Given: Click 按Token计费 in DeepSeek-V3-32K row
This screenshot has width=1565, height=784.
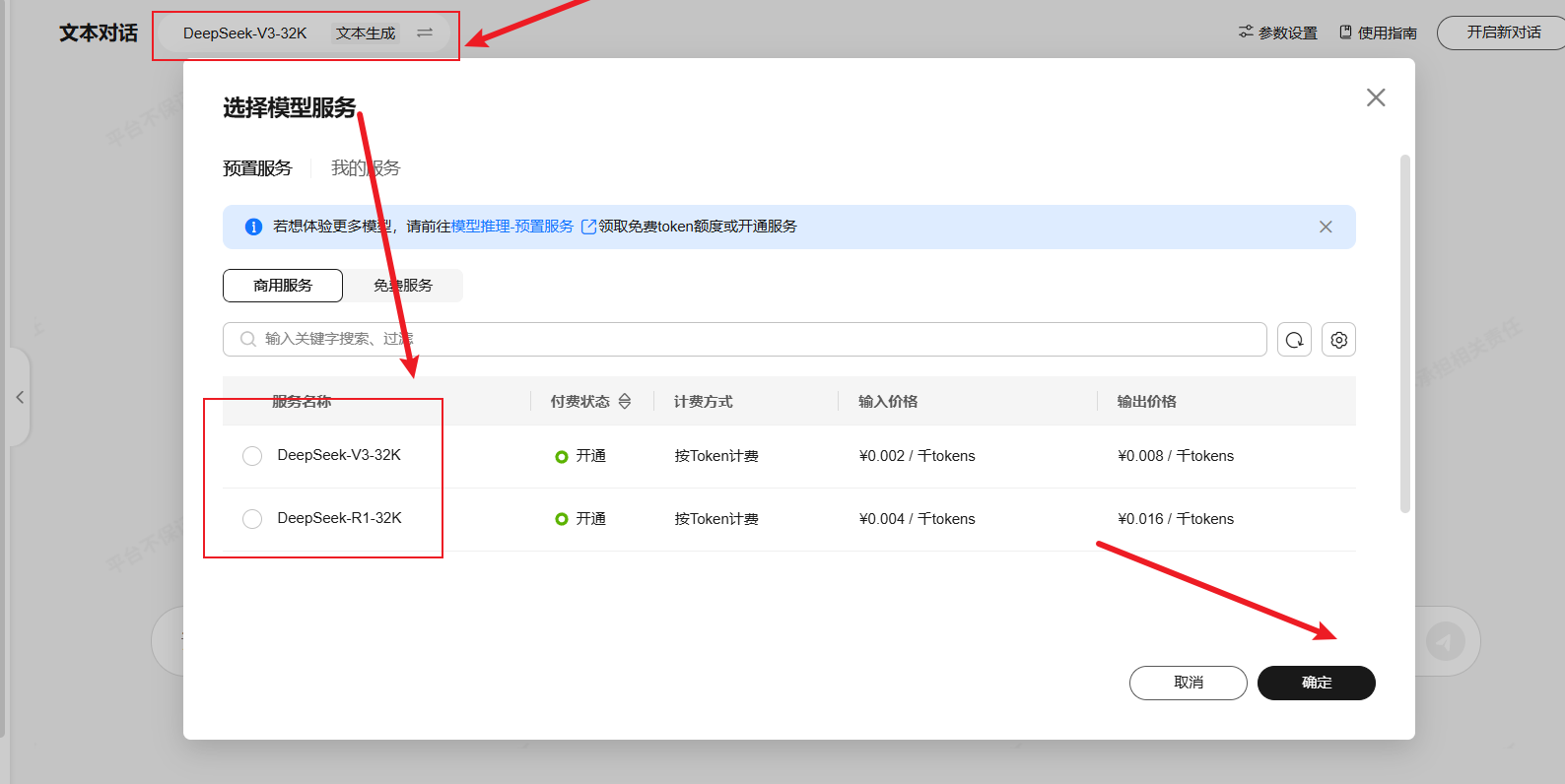Looking at the screenshot, I should [x=716, y=456].
